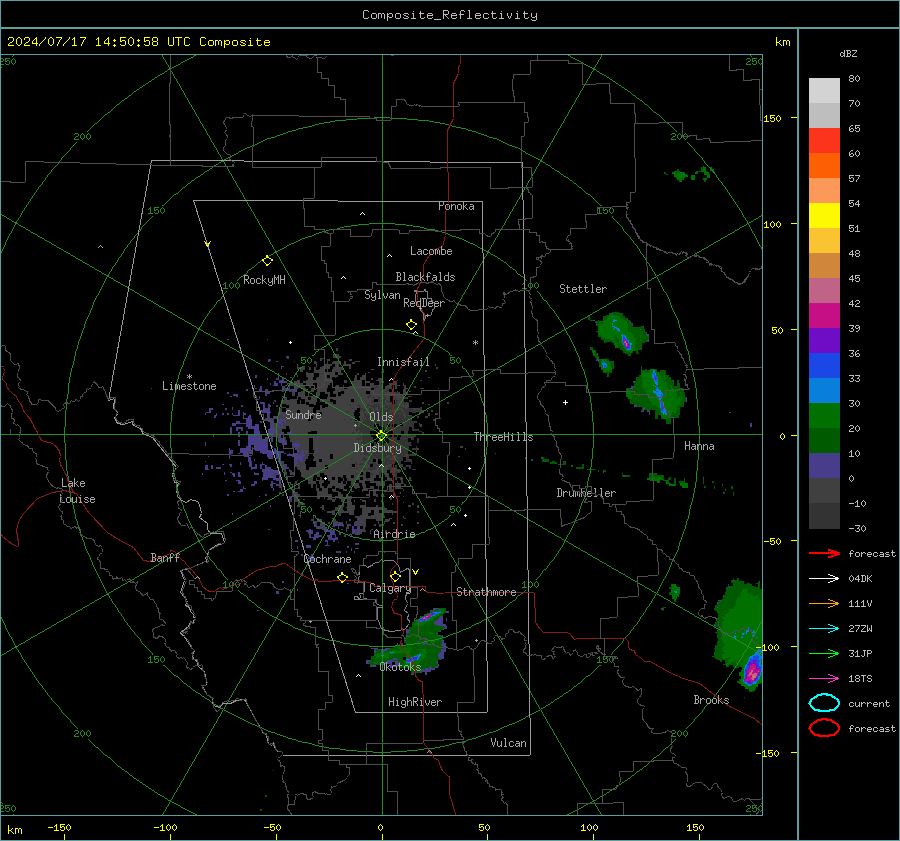Pick the slate purple 10 dBZ swatch
The width and height of the screenshot is (900, 841).
click(x=824, y=466)
